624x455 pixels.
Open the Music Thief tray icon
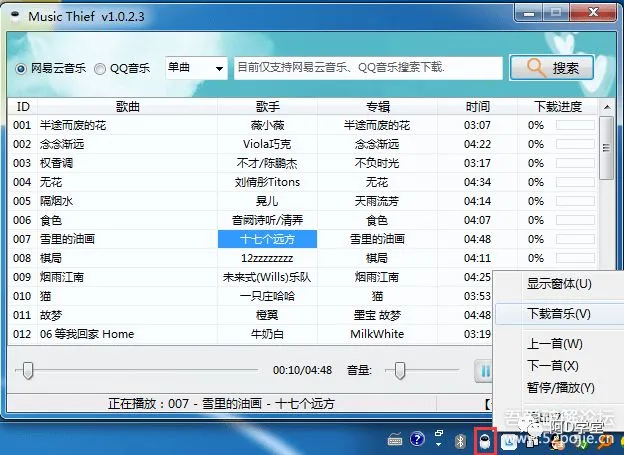click(x=485, y=441)
